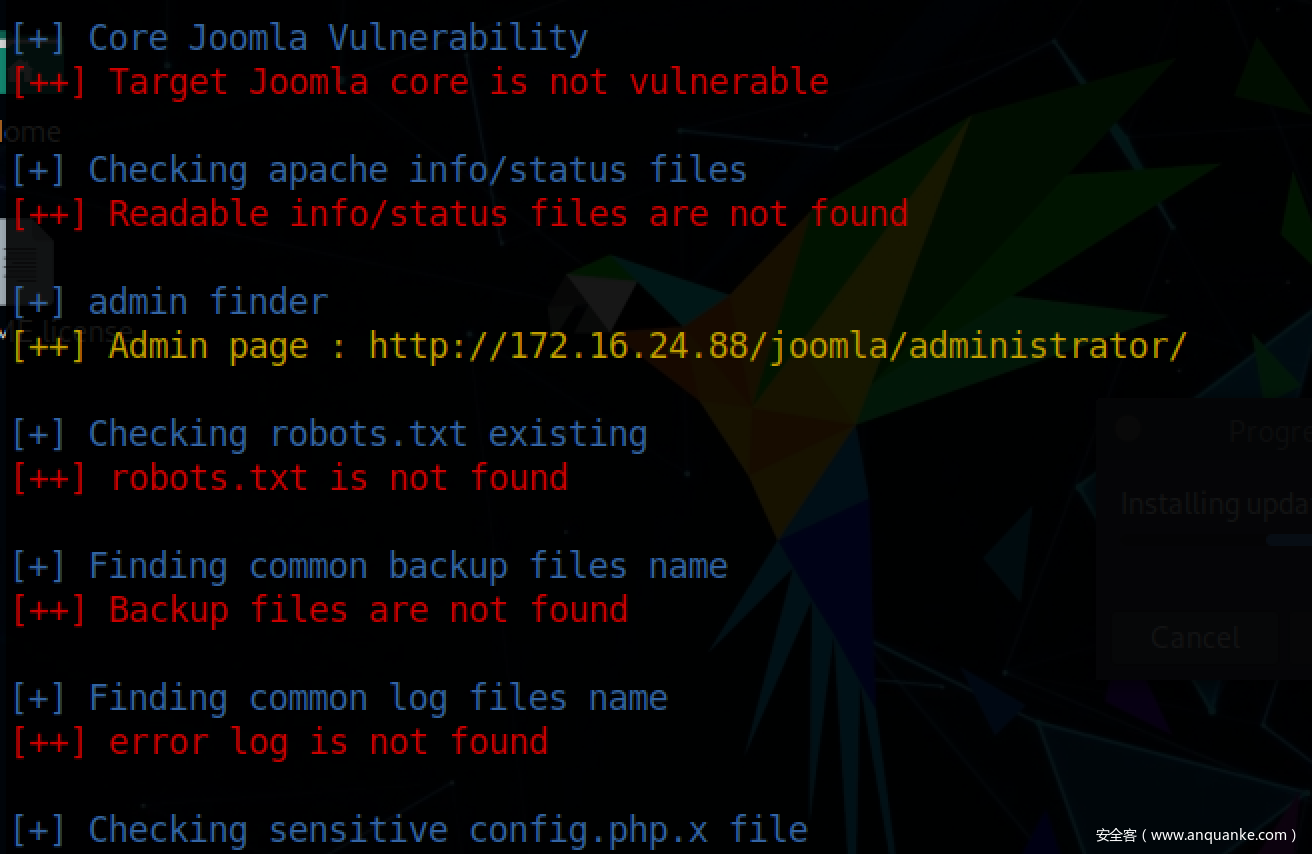The width and height of the screenshot is (1312, 854).
Task: Click the anquanke.com watermark text
Action: 1196,835
